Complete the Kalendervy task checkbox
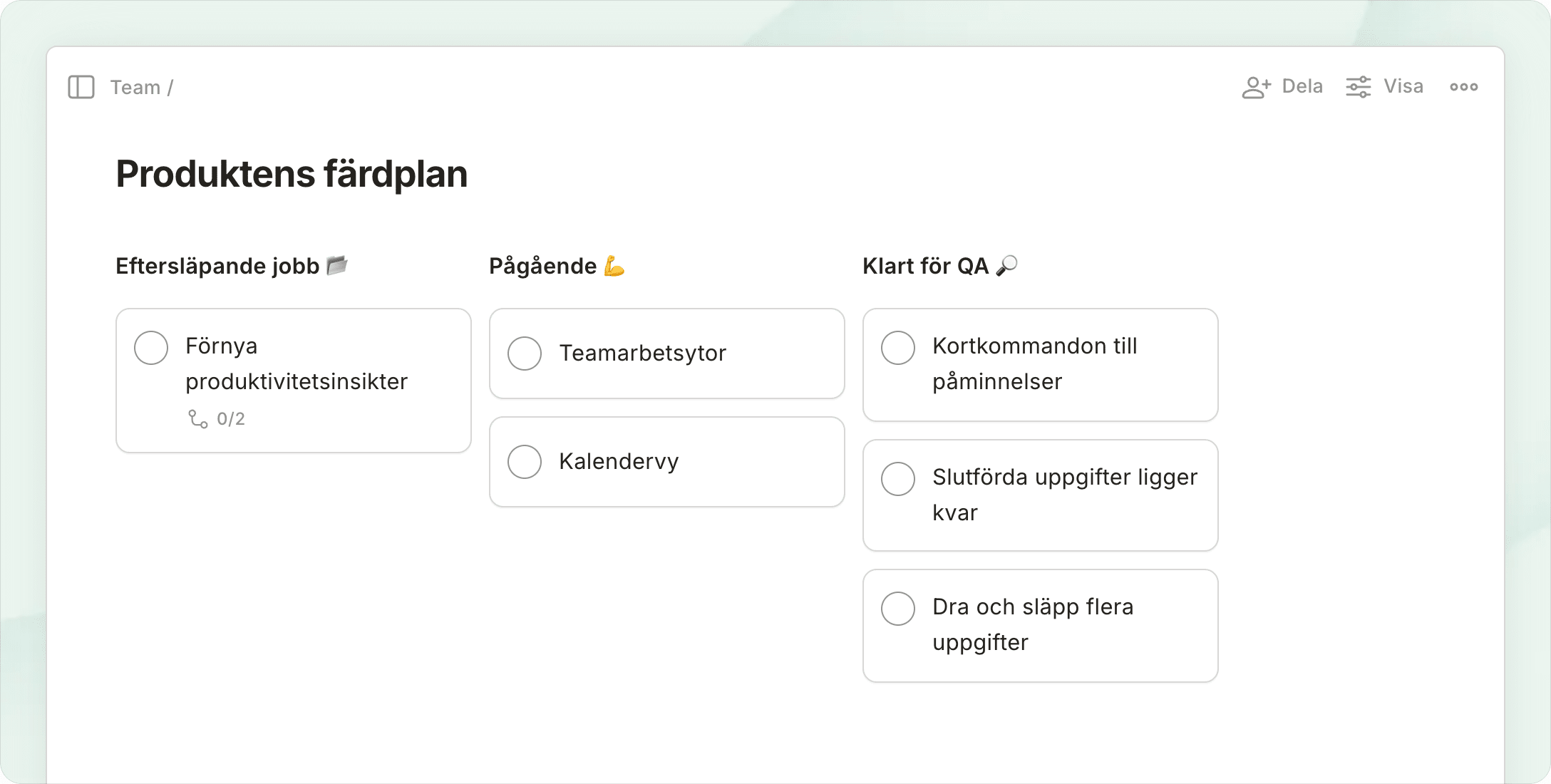Viewport: 1551px width, 784px height. pos(525,462)
